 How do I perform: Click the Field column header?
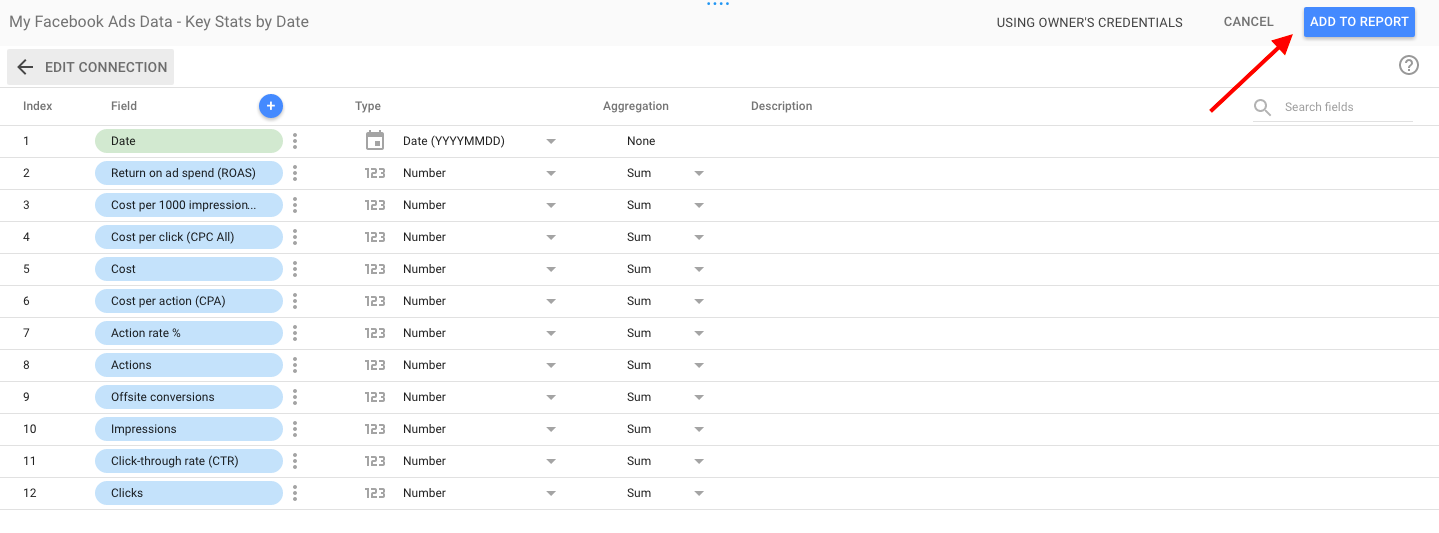(124, 106)
